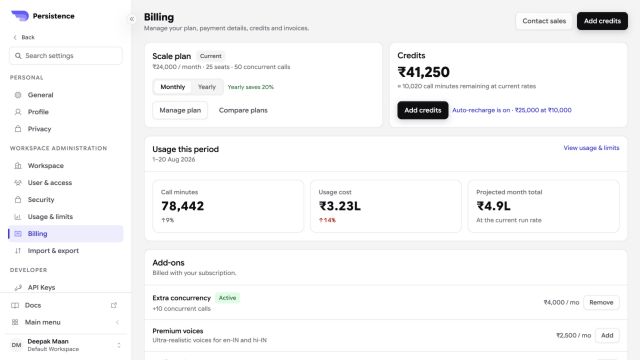Click the ₹4.9L projected total value

[x=493, y=206]
